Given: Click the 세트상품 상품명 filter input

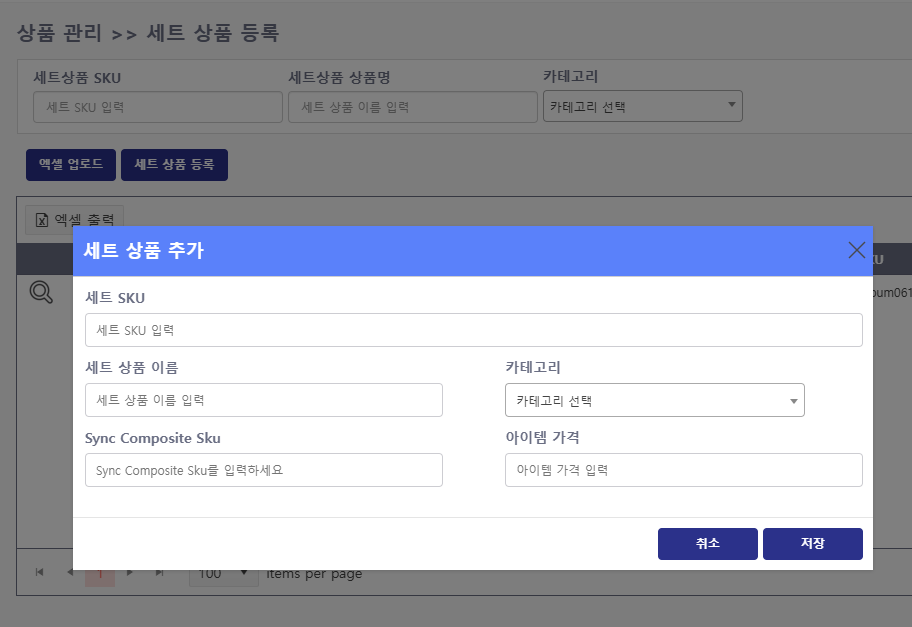Looking at the screenshot, I should (x=413, y=107).
